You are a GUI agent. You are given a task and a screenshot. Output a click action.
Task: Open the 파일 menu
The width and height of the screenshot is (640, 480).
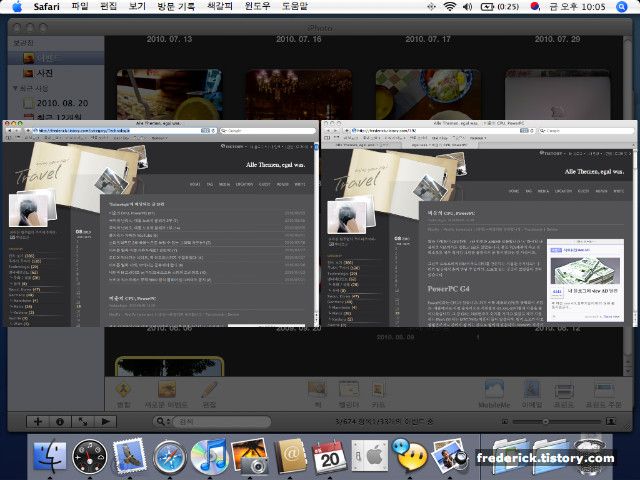coord(80,7)
